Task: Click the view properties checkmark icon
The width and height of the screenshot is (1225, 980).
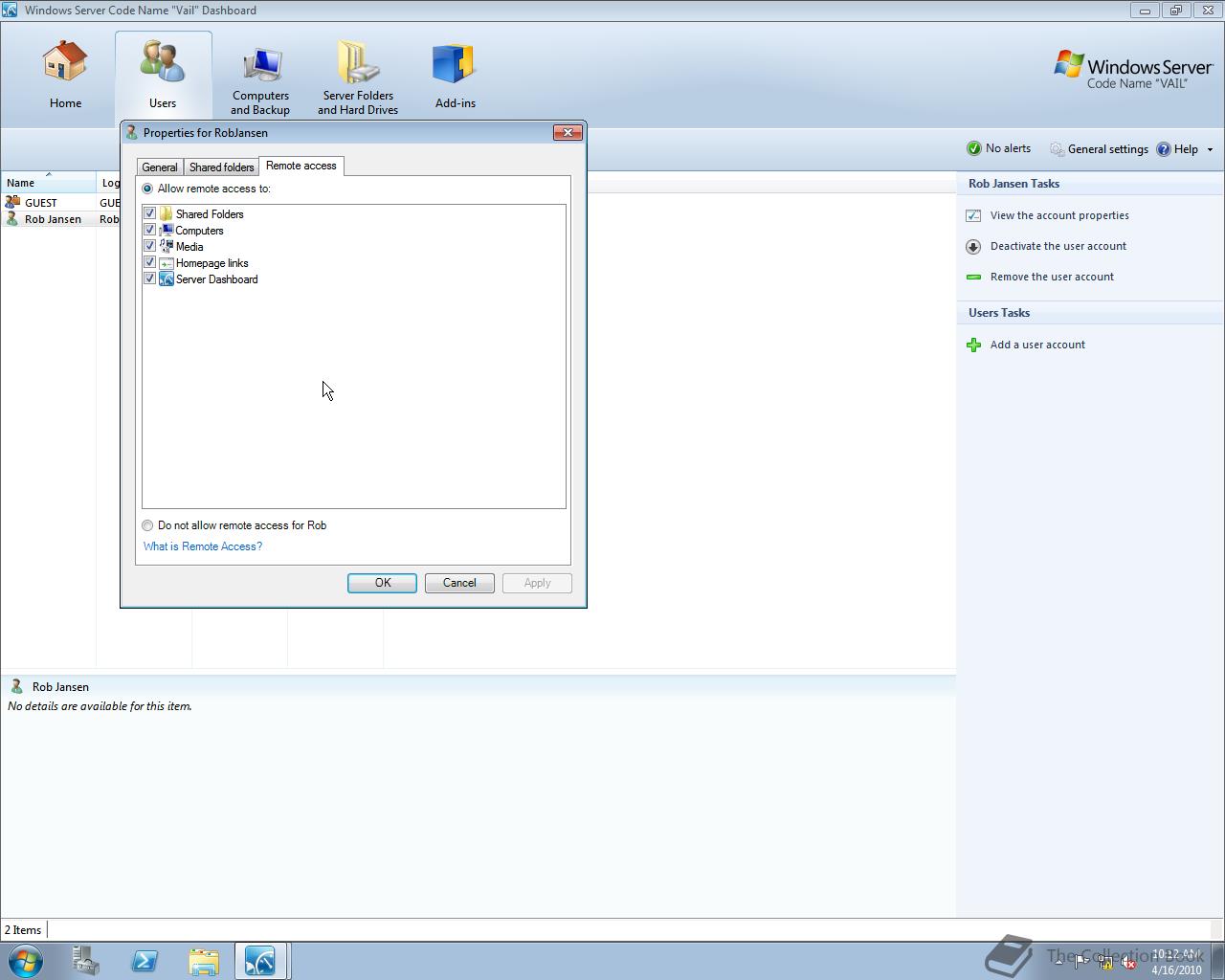Action: 973,215
